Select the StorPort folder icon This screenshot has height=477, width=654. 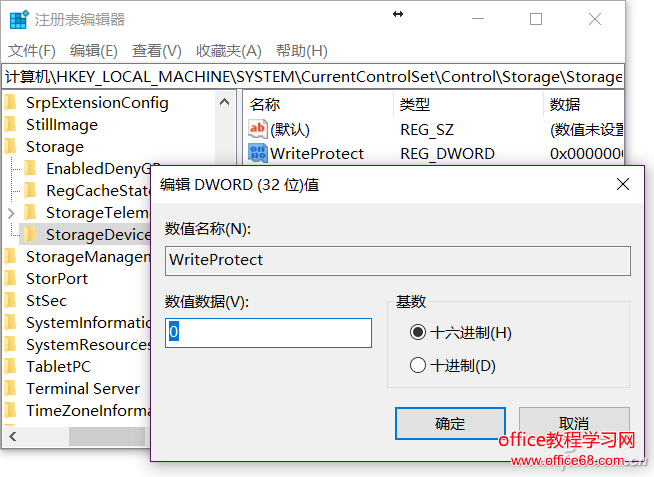(x=11, y=278)
